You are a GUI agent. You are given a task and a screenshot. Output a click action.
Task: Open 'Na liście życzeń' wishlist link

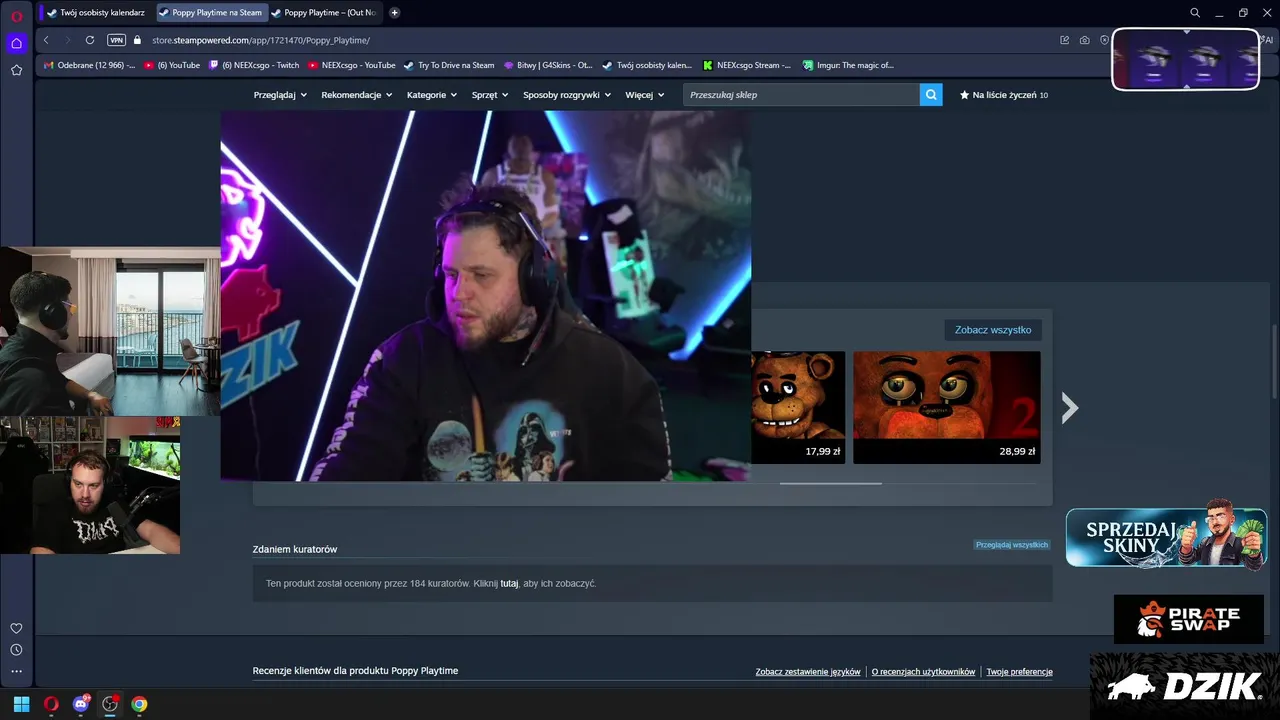(1004, 95)
